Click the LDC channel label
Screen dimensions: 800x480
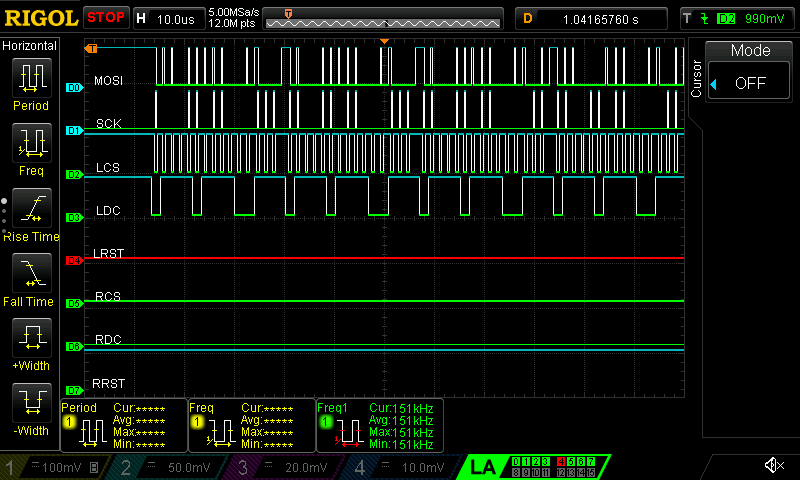click(x=108, y=210)
